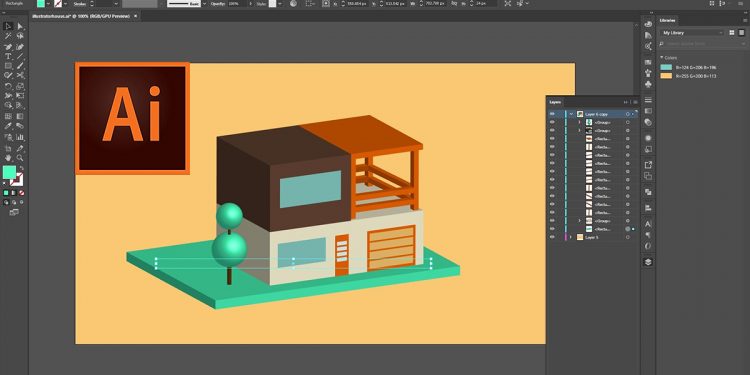Open the Layers panel from the dock stack icon
750x375 pixels.
pos(648,262)
